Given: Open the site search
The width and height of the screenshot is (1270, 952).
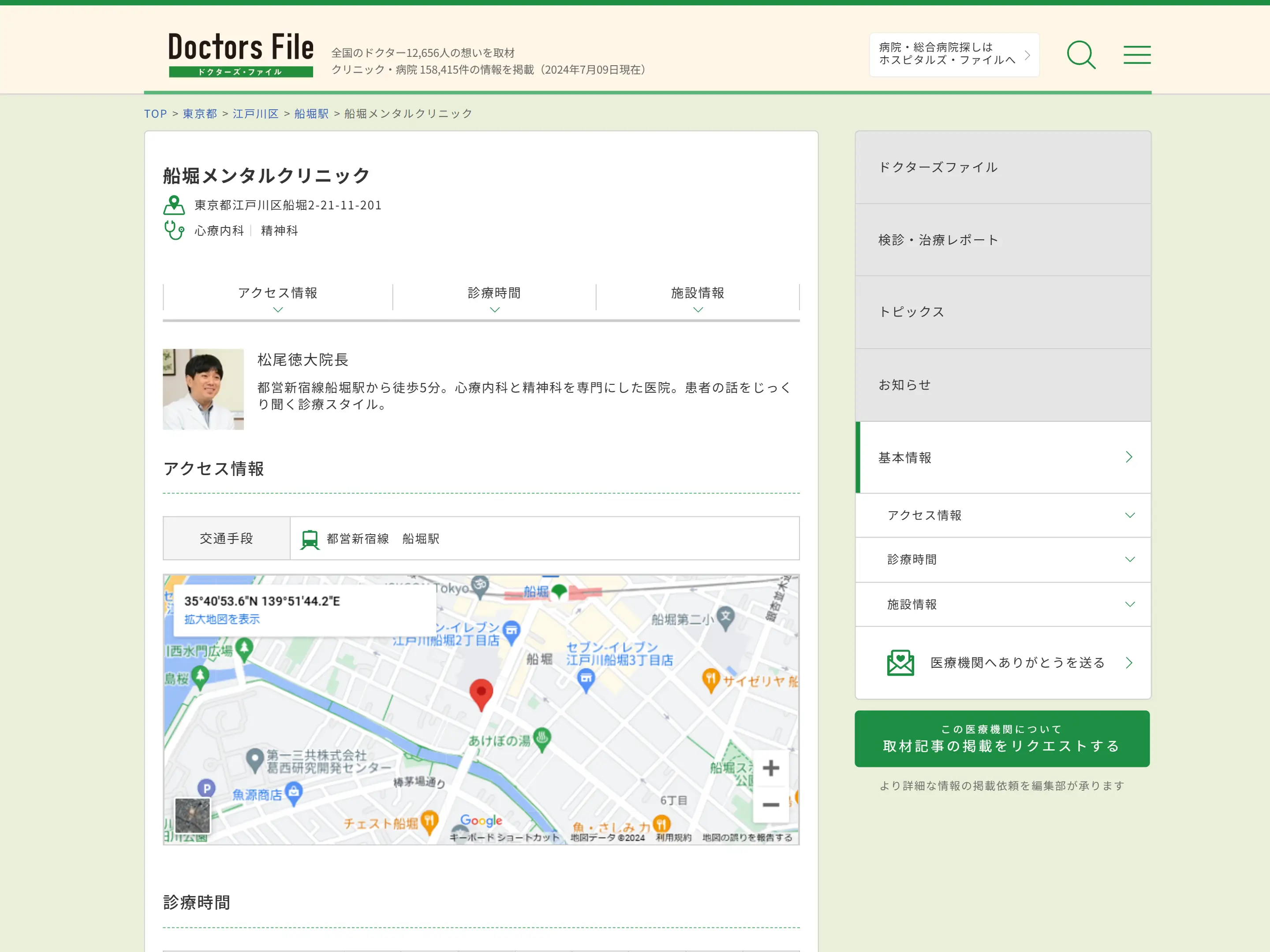Looking at the screenshot, I should click(1082, 55).
